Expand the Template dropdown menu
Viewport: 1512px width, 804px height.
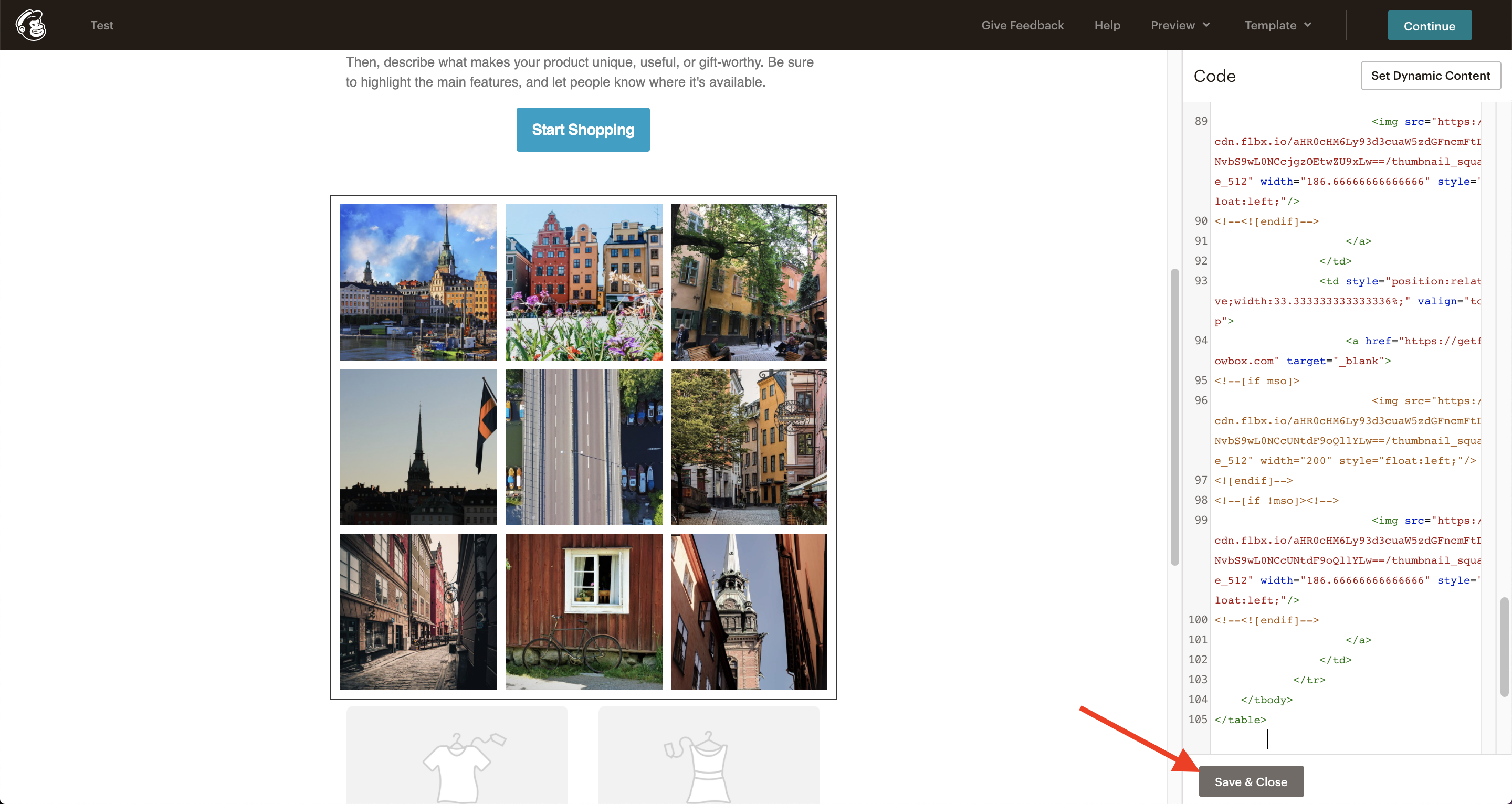(1277, 25)
